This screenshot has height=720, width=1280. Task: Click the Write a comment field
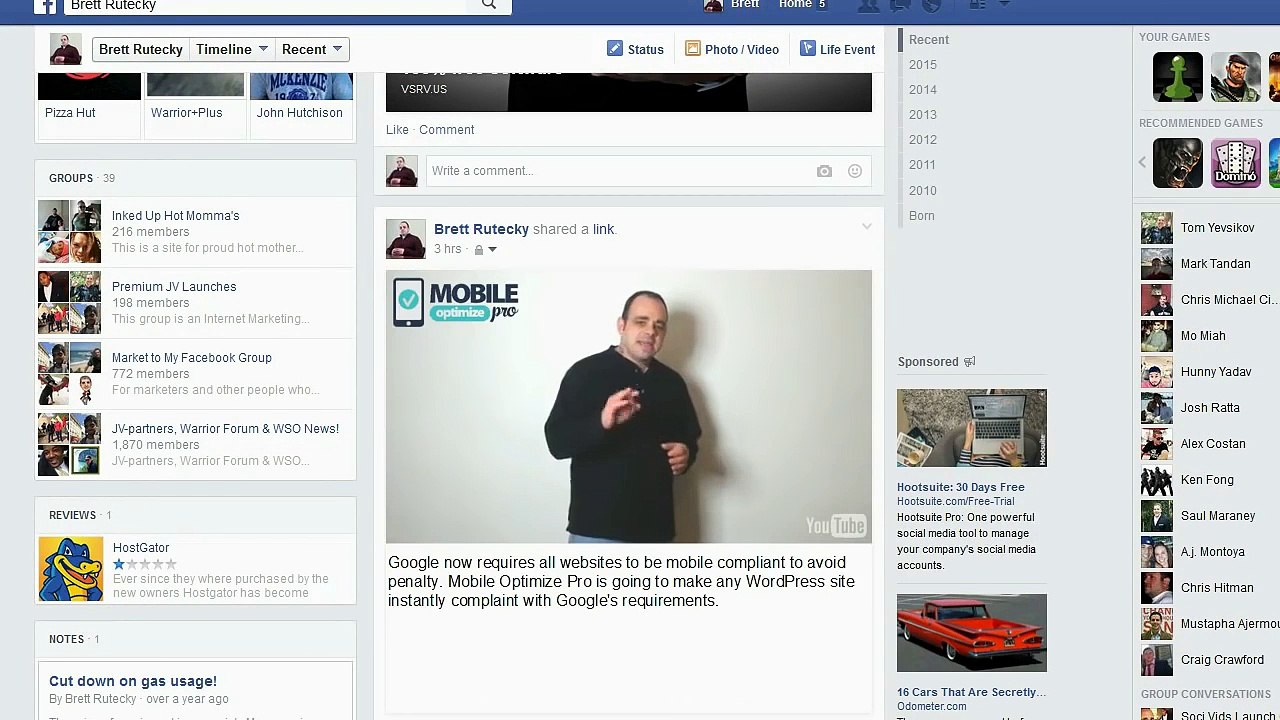(x=649, y=171)
